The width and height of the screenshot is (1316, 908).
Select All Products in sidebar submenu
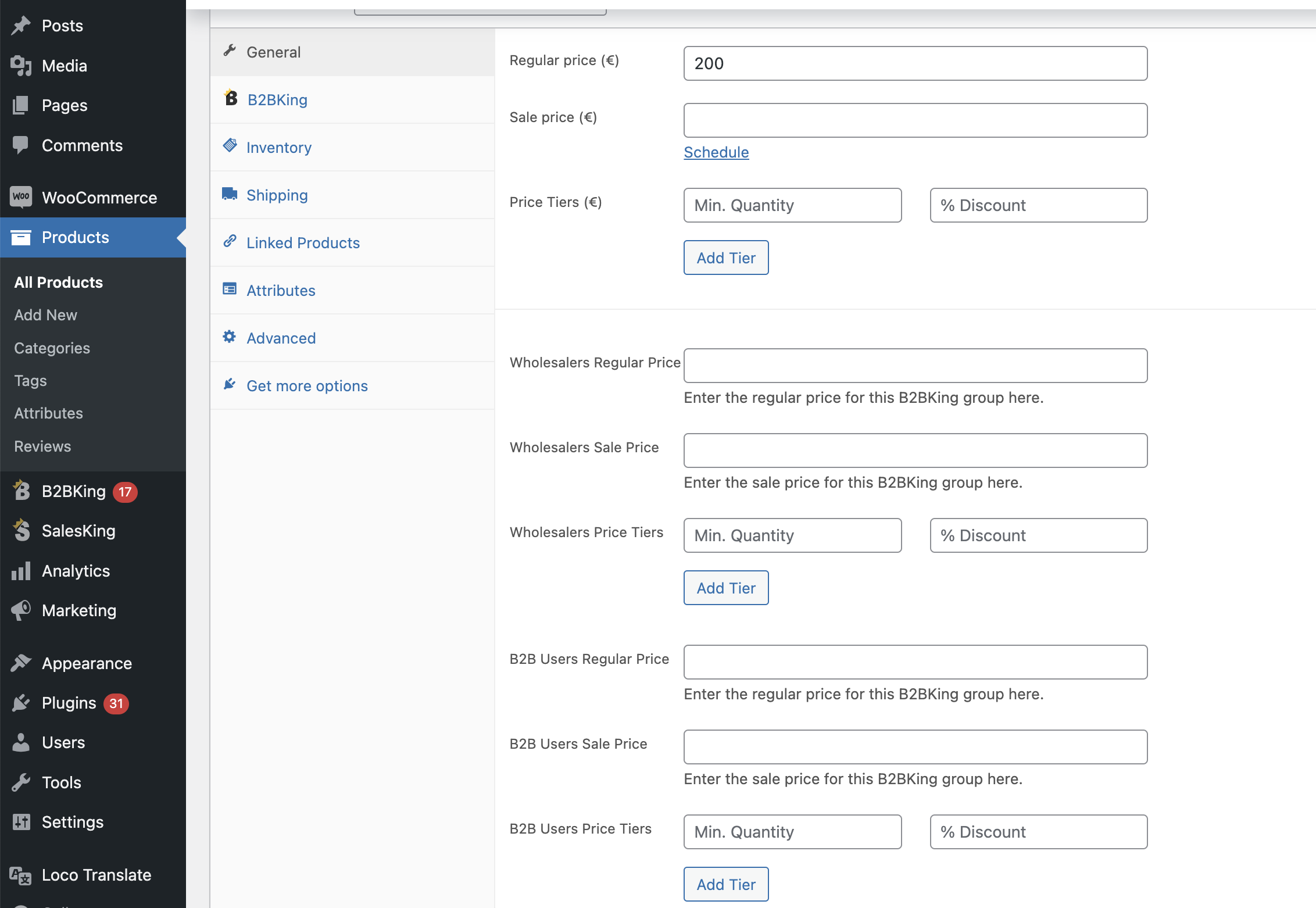pyautogui.click(x=59, y=283)
